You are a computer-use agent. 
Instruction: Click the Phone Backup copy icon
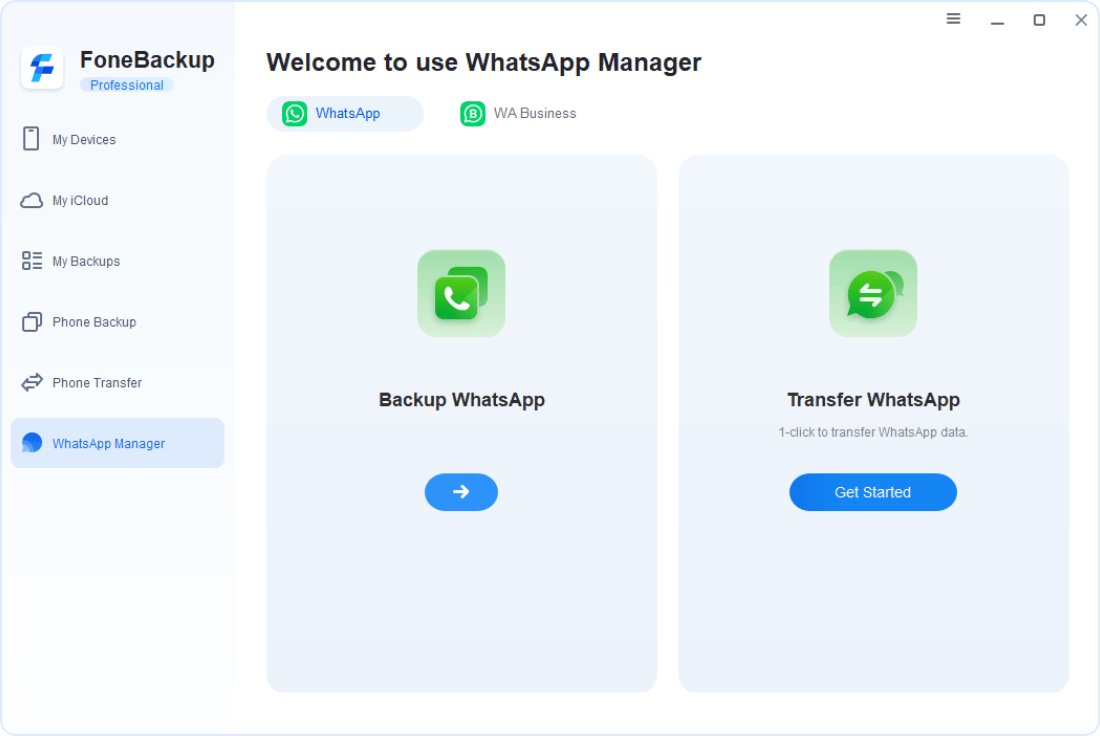coord(32,322)
